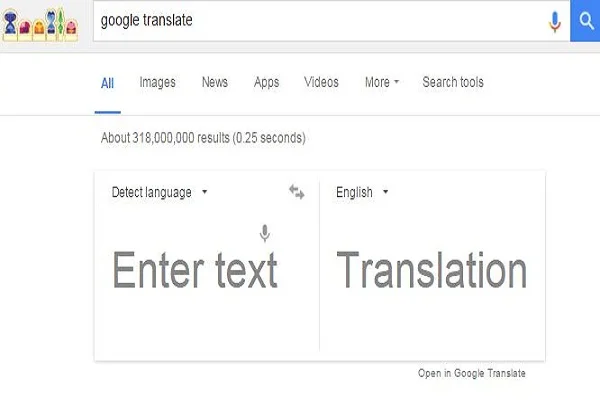Click the Enter text placeholder
Viewport: 600px width, 400px height.
[195, 270]
